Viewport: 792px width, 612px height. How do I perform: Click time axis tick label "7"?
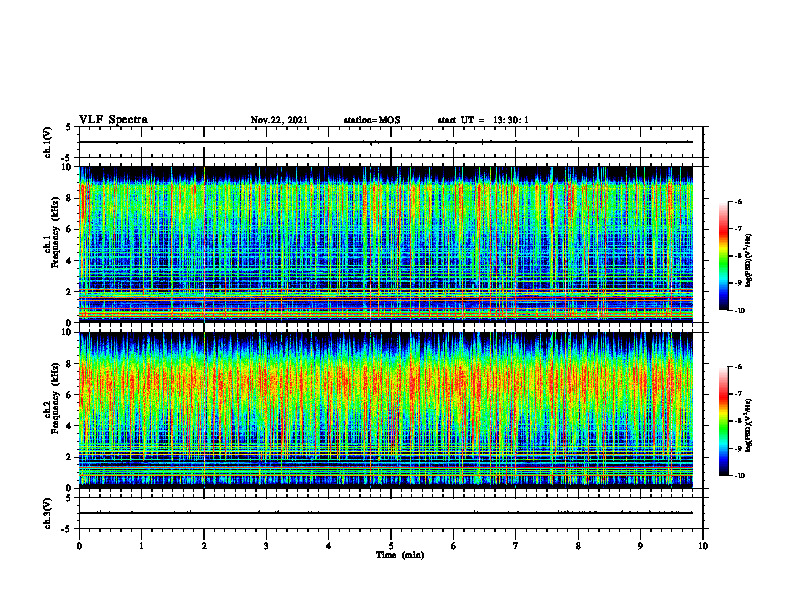click(516, 546)
